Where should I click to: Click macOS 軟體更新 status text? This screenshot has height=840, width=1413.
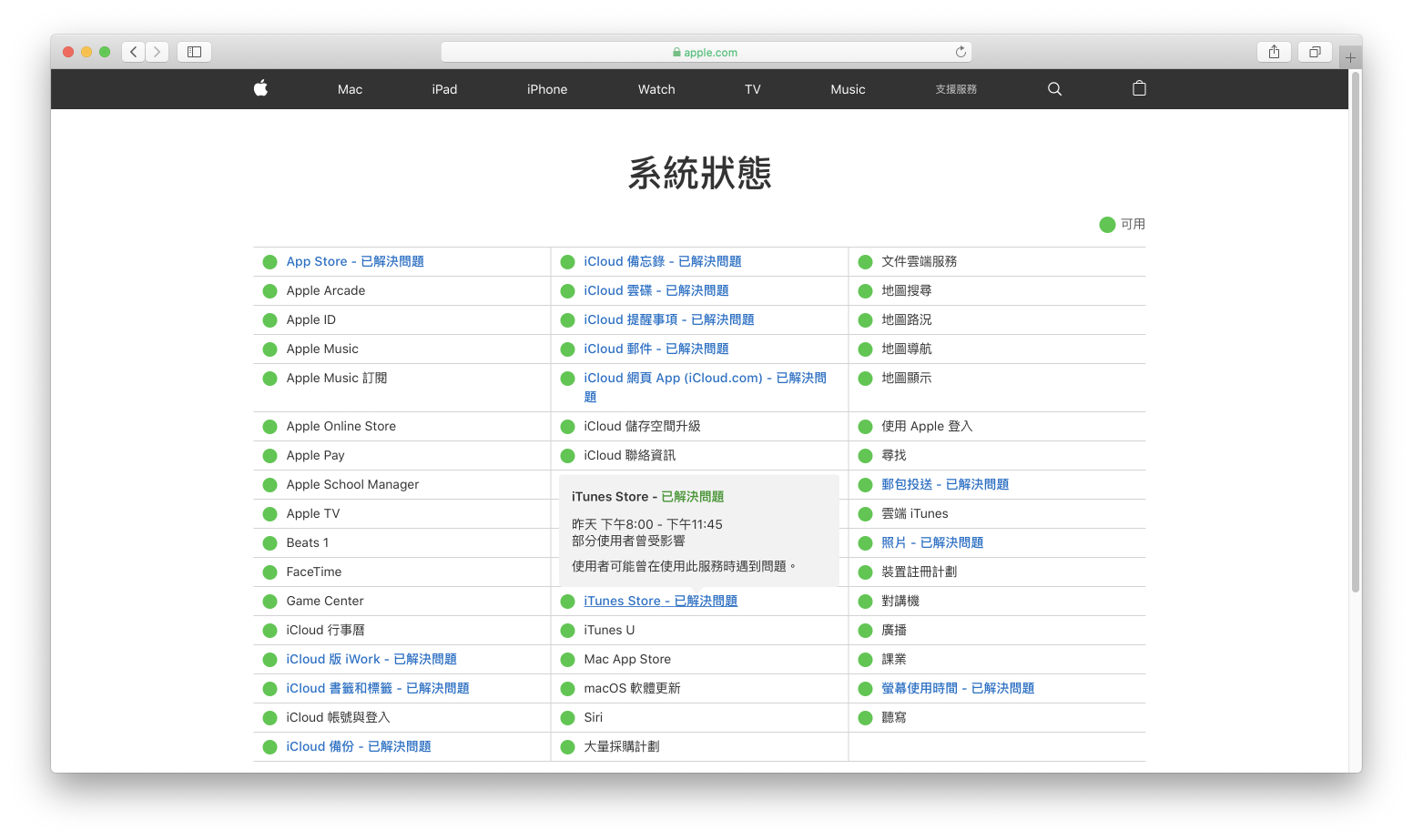click(633, 688)
